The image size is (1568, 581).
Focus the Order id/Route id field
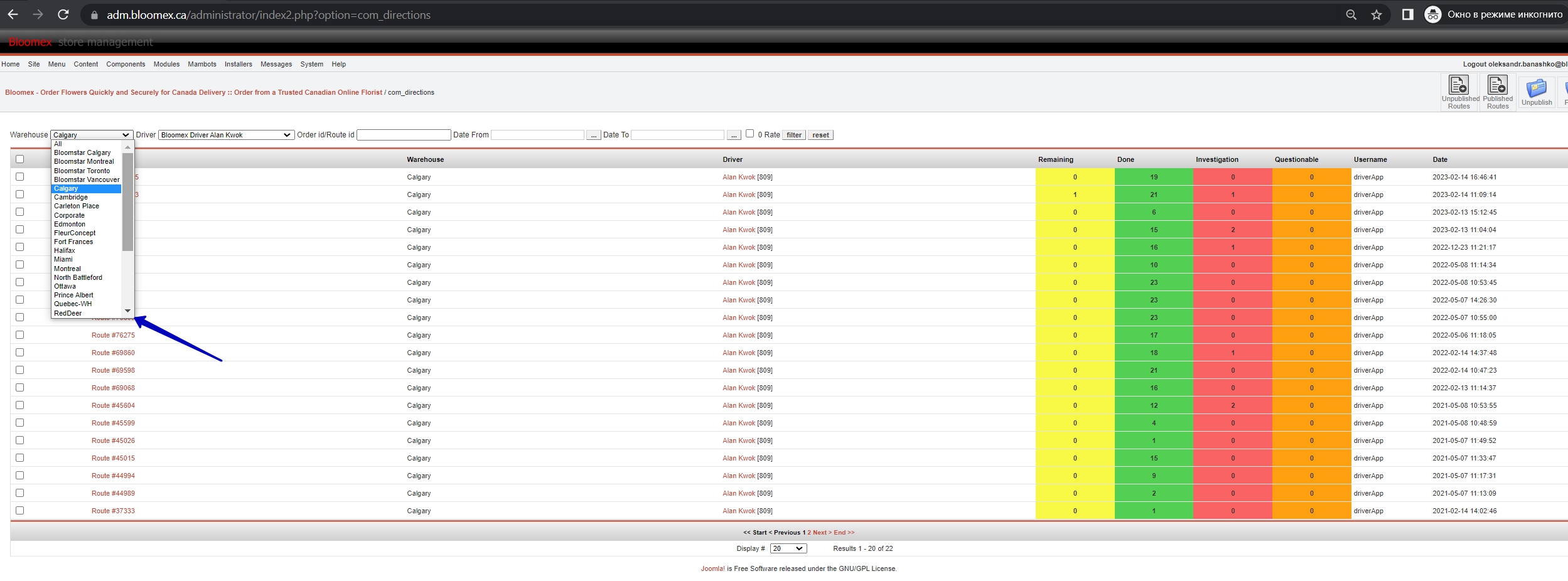(404, 135)
